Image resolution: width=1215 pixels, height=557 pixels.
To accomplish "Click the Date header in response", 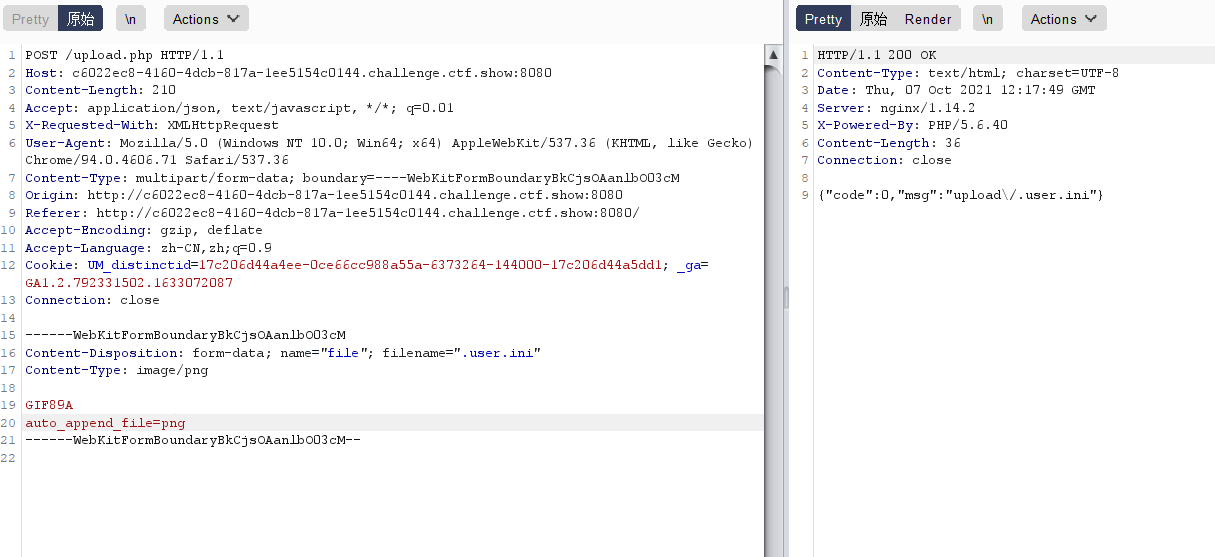I will pyautogui.click(x=956, y=90).
